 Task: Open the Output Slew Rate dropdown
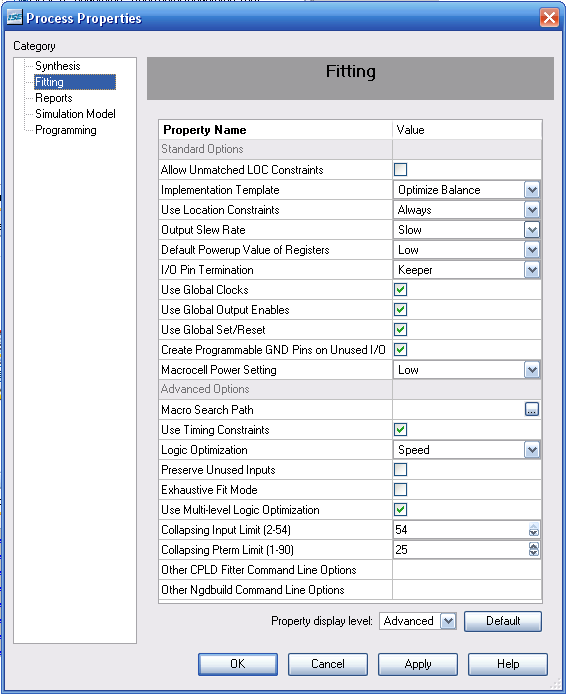(532, 230)
